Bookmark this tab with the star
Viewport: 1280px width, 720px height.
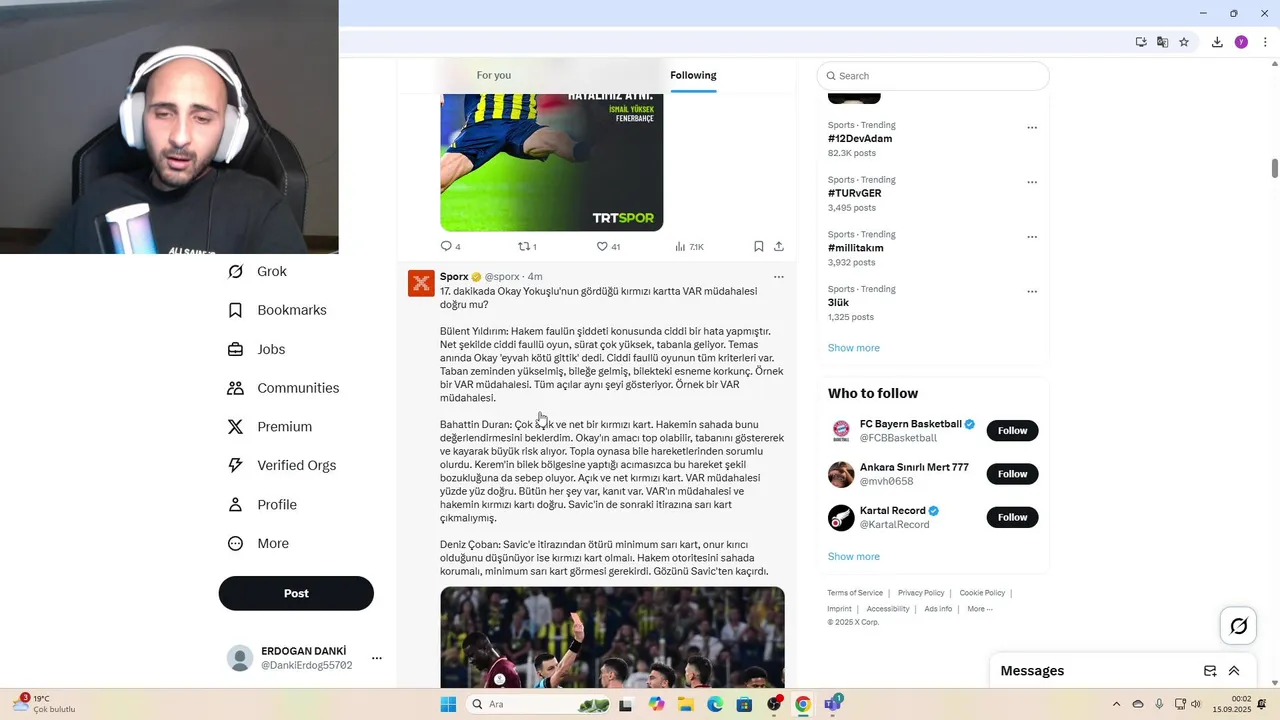coord(1184,42)
